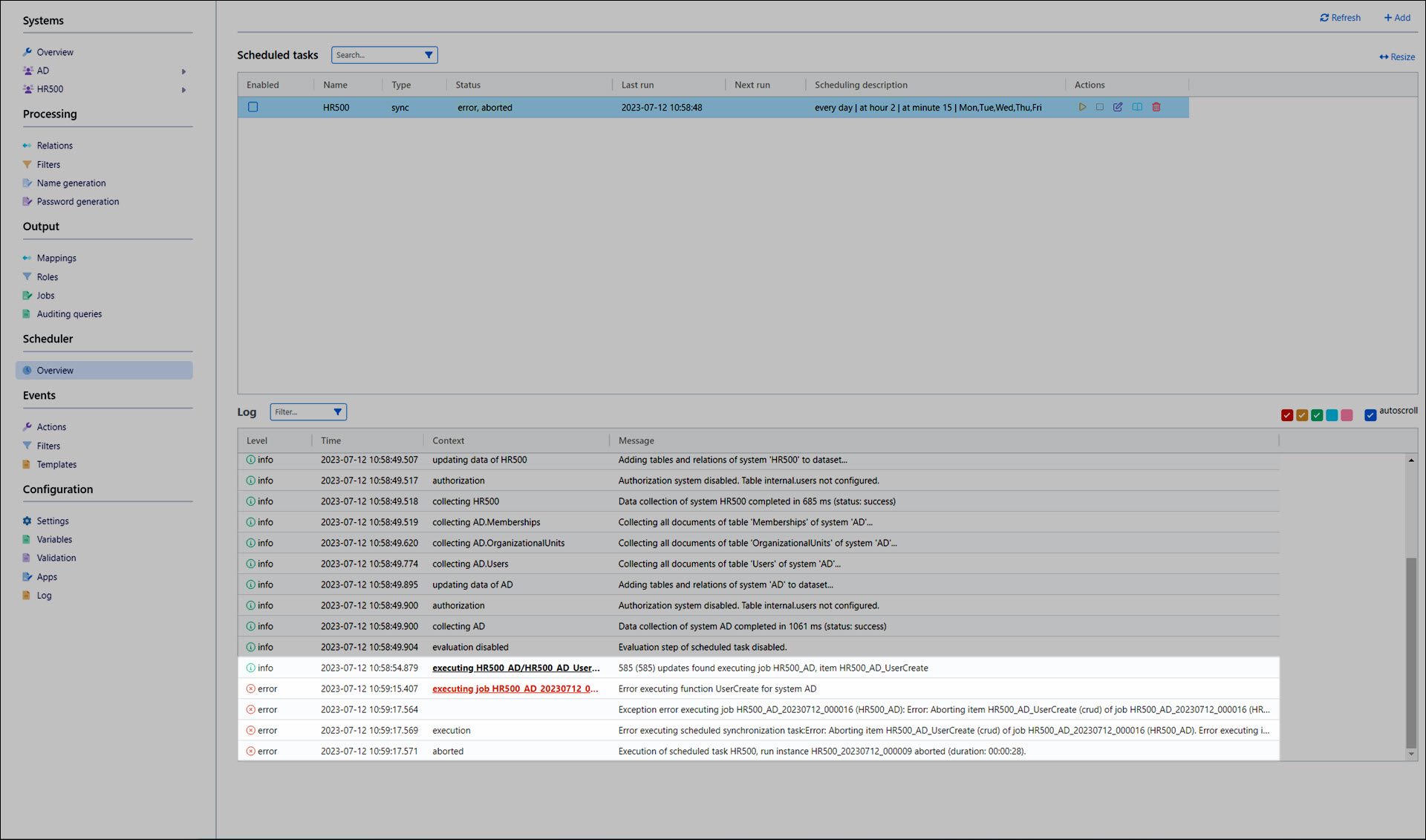Open Jobs in the Output section
The height and width of the screenshot is (840, 1426).
pos(45,296)
